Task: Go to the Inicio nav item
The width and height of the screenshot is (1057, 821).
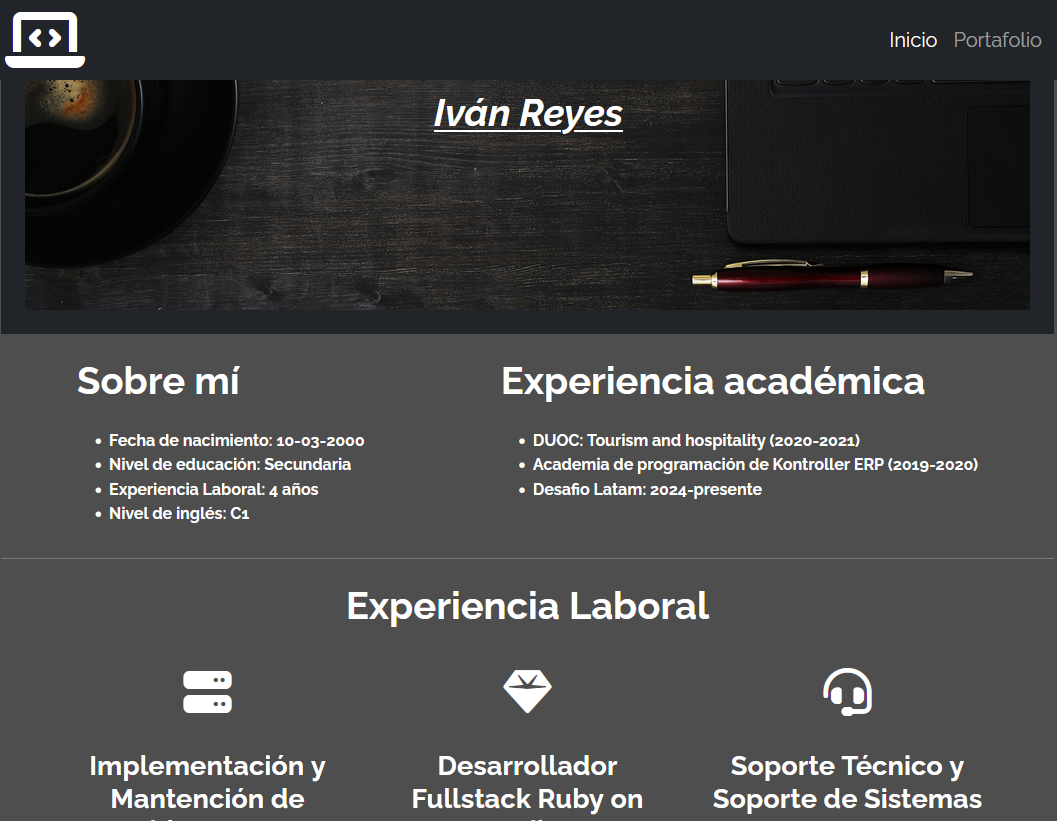Action: 913,40
